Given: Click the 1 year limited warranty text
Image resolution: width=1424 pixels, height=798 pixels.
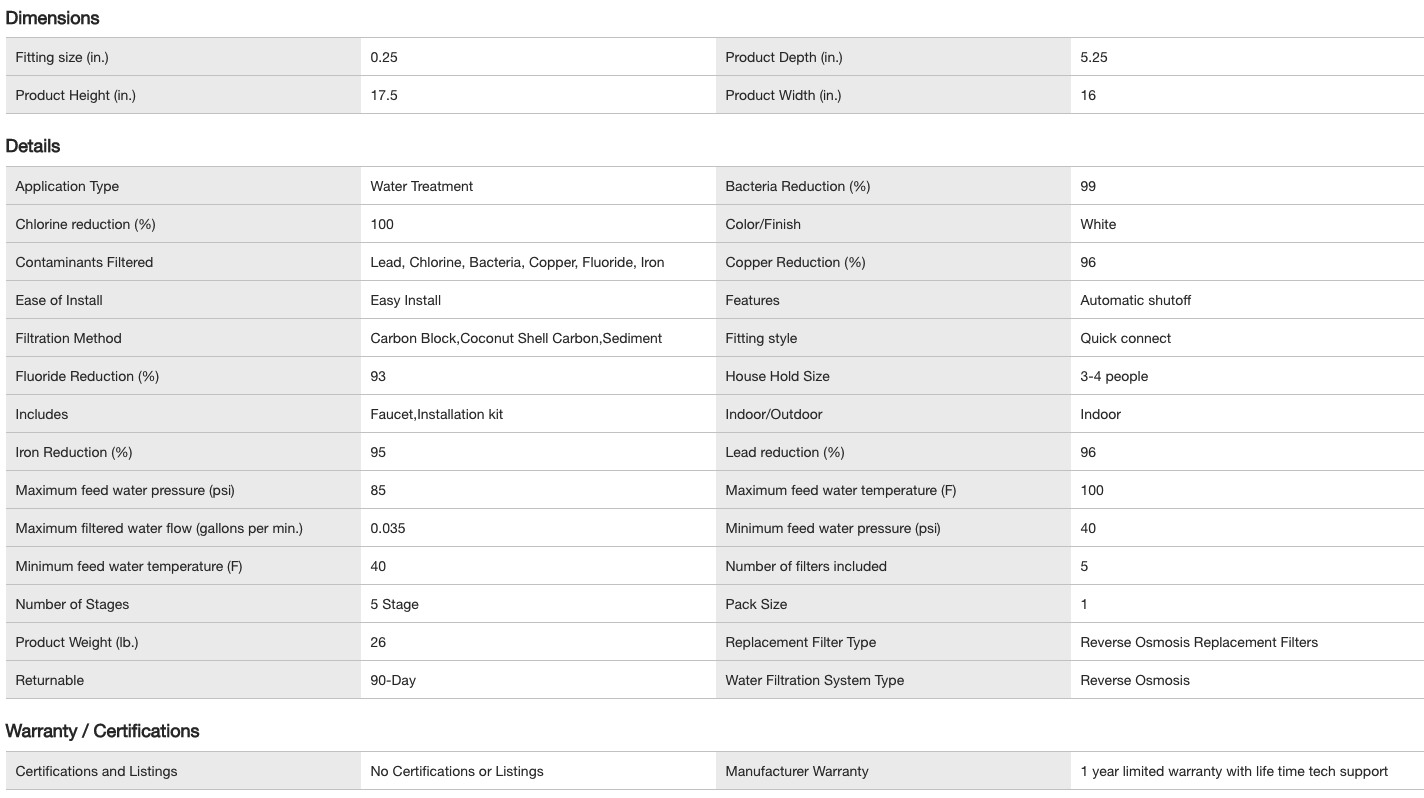Looking at the screenshot, I should 1233,771.
